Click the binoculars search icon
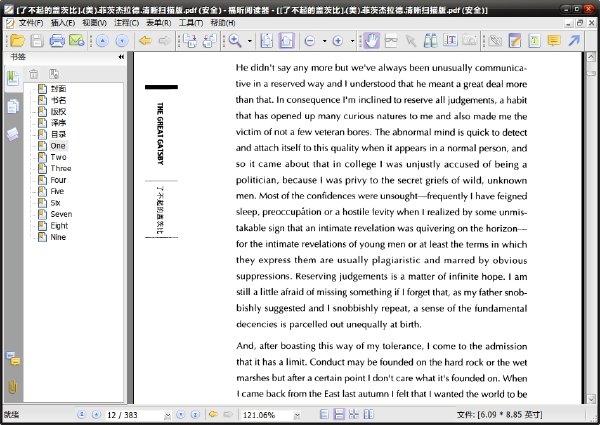 tap(430, 41)
